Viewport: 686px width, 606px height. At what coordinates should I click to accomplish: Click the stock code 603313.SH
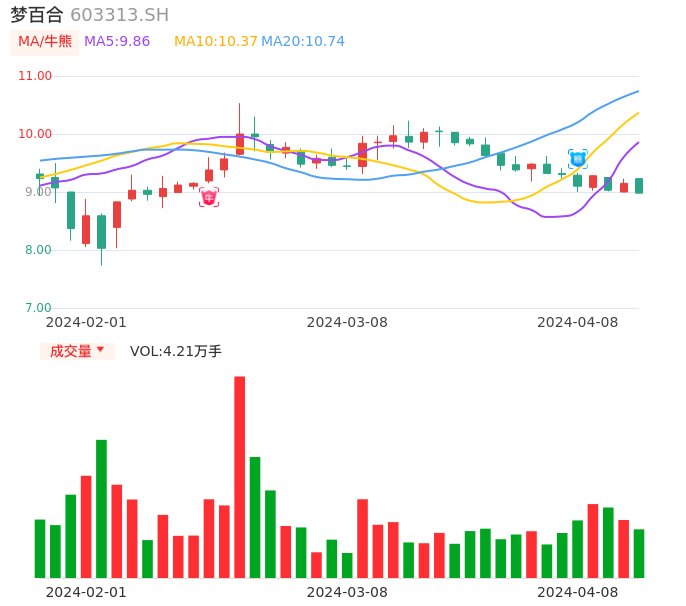[x=119, y=15]
